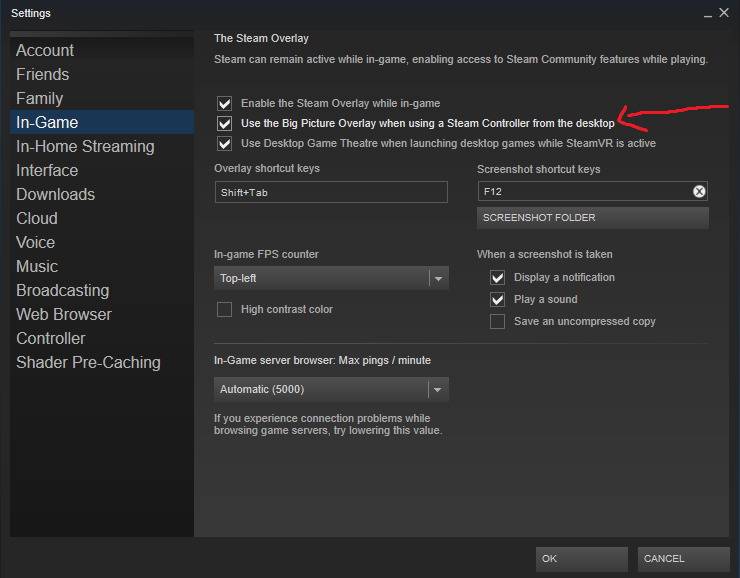The height and width of the screenshot is (578, 740).
Task: Minimize the Settings window
Action: pyautogui.click(x=707, y=14)
